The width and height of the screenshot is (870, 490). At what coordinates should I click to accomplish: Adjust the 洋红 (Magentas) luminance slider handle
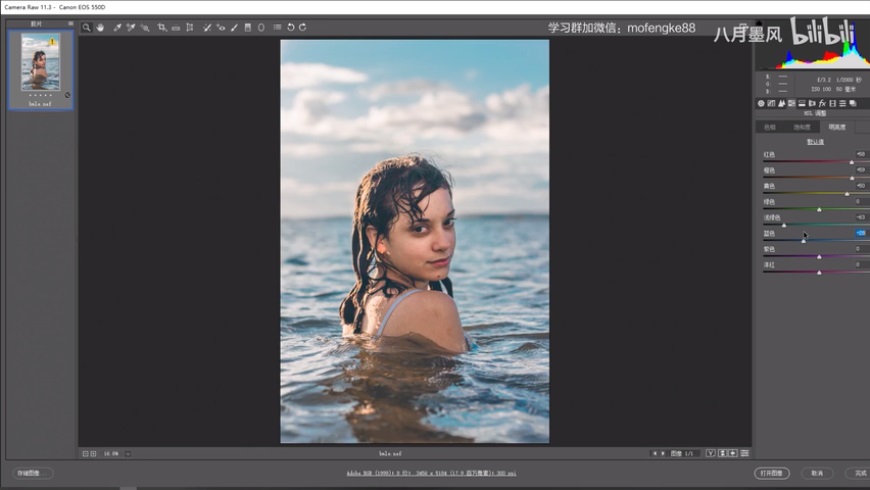point(820,272)
